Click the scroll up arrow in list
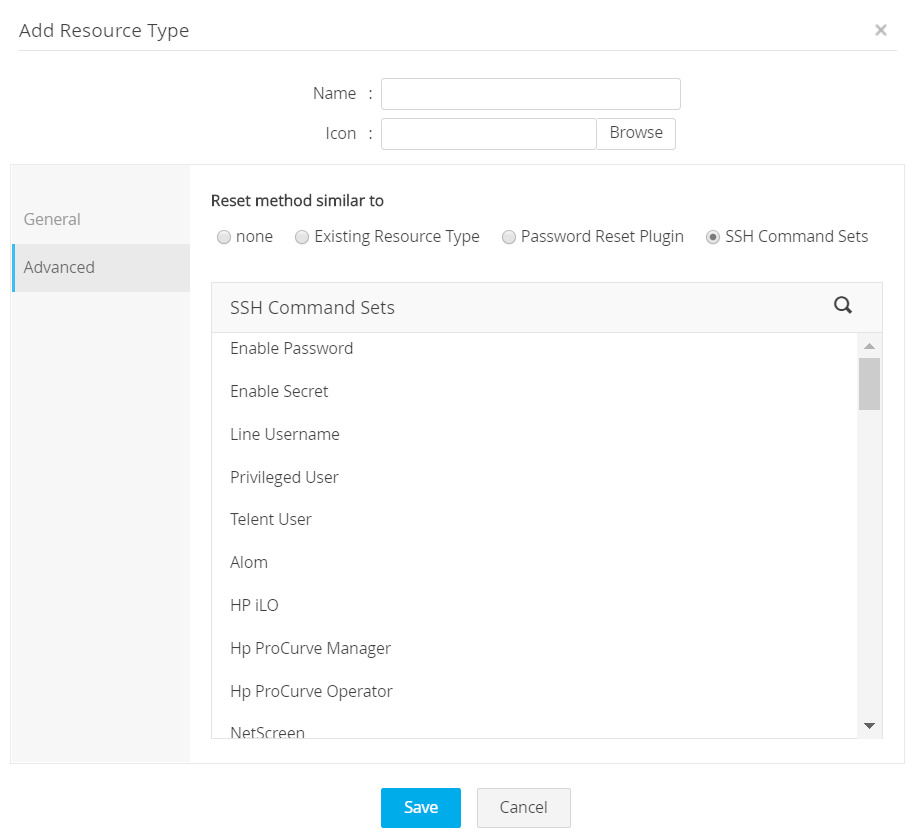The height and width of the screenshot is (834, 920). [869, 346]
